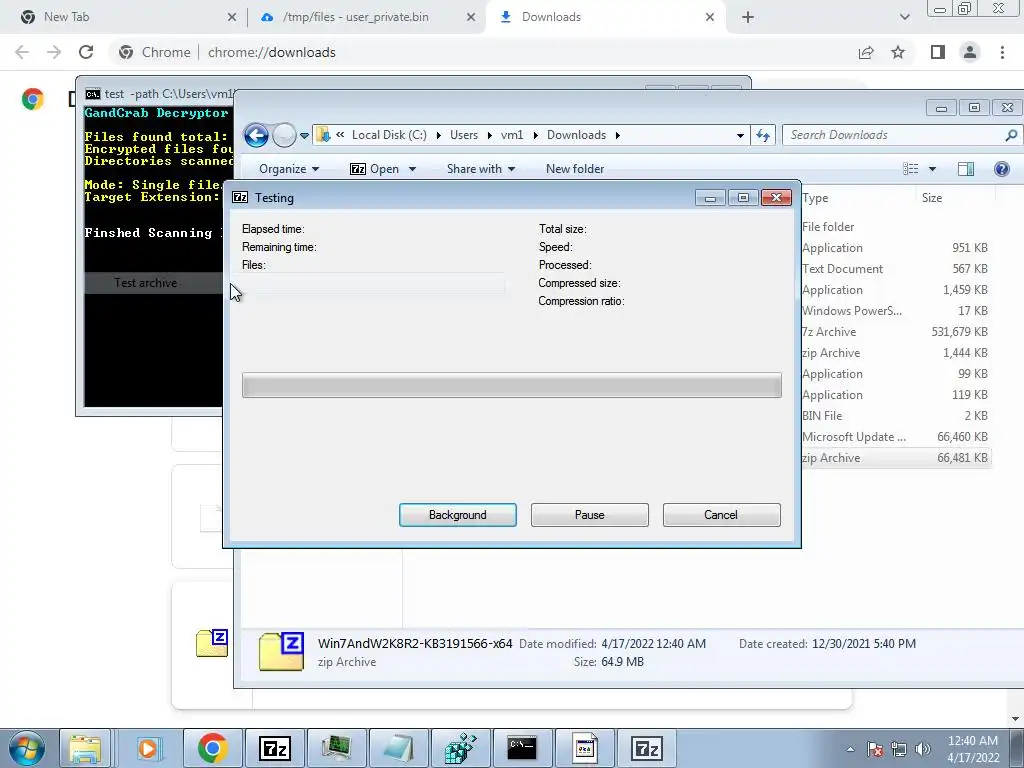This screenshot has height=768, width=1024.
Task: Click Downloads breadcrumb in Explorer
Action: [576, 135]
